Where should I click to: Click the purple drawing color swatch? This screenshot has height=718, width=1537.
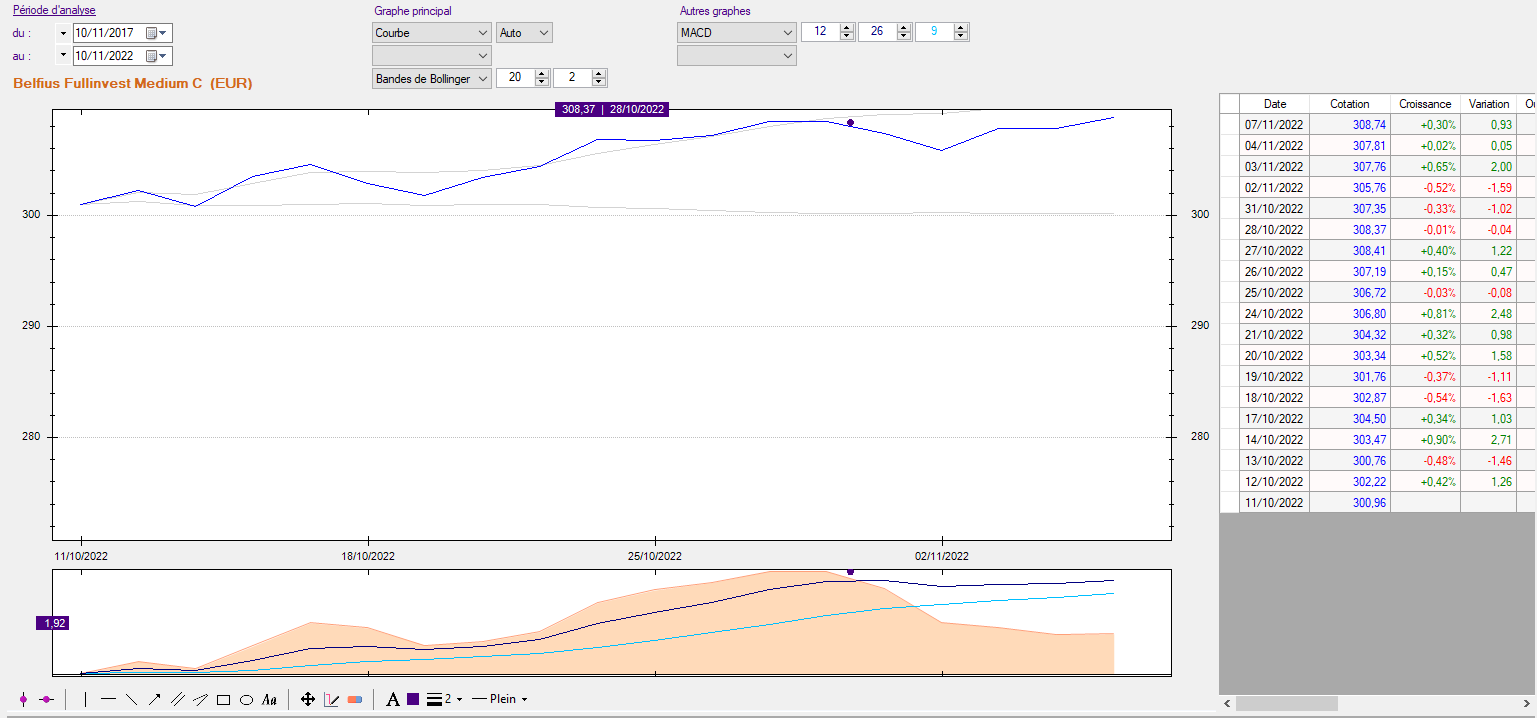pyautogui.click(x=413, y=699)
